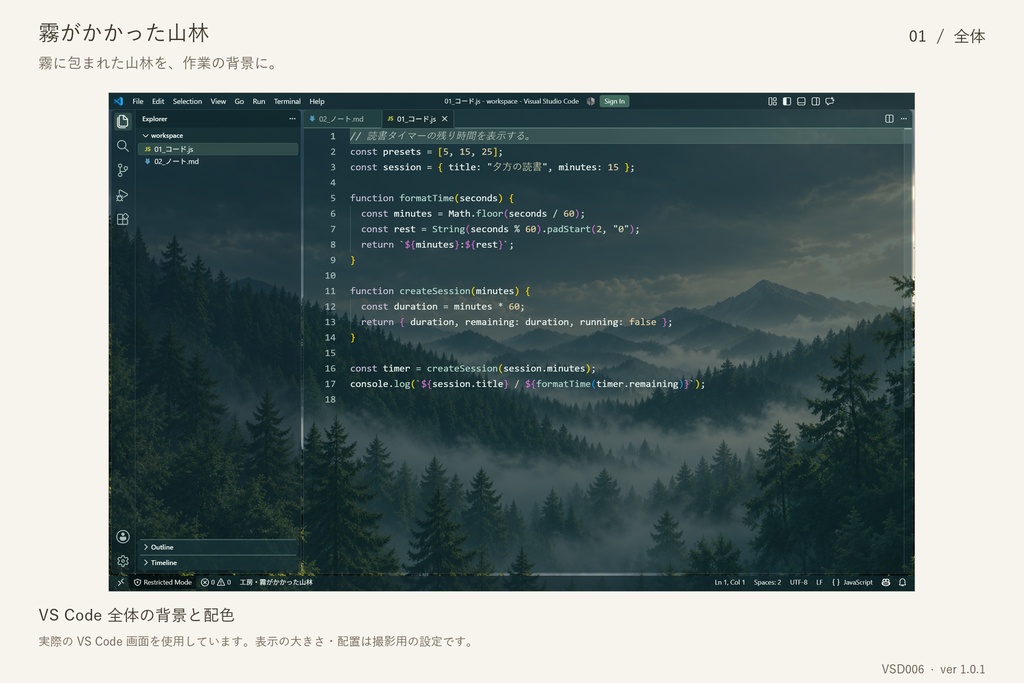Open the Terminal menu

[287, 101]
